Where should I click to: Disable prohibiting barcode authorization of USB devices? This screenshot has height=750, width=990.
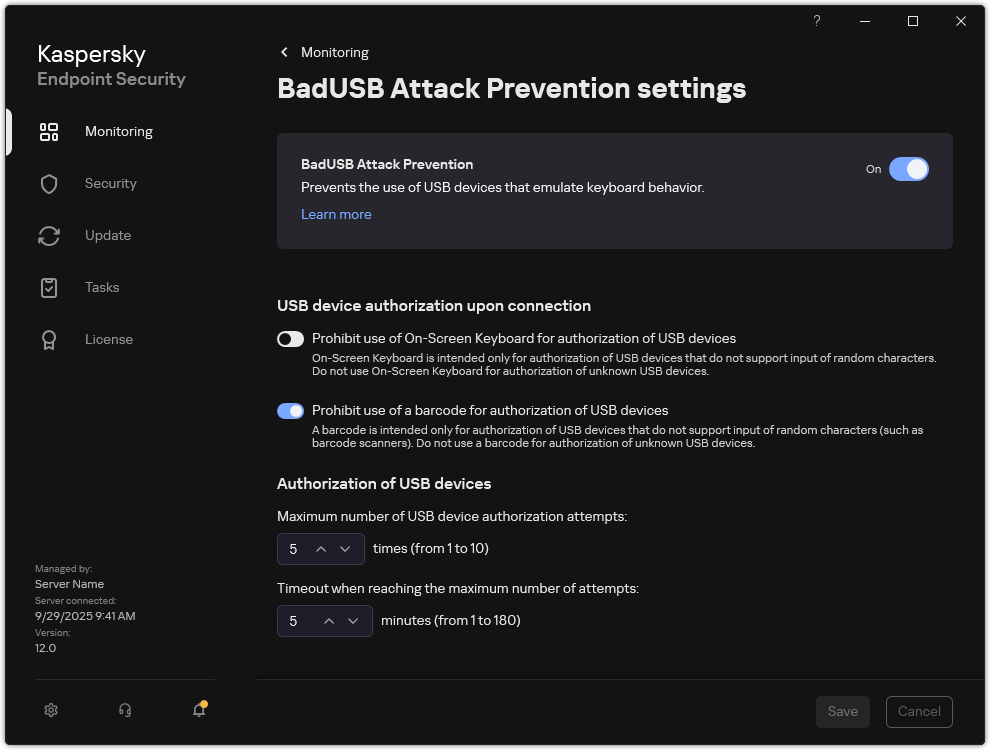290,411
